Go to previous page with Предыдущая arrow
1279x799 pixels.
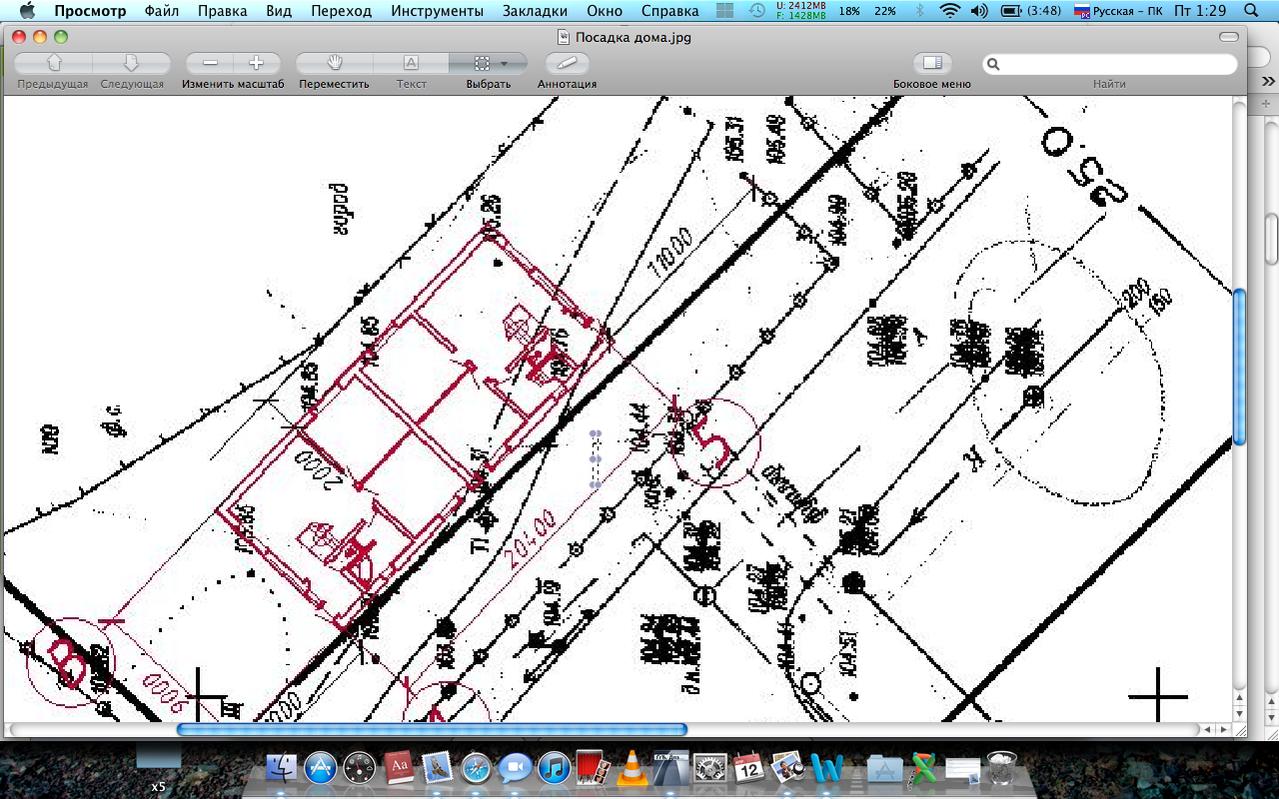53,63
